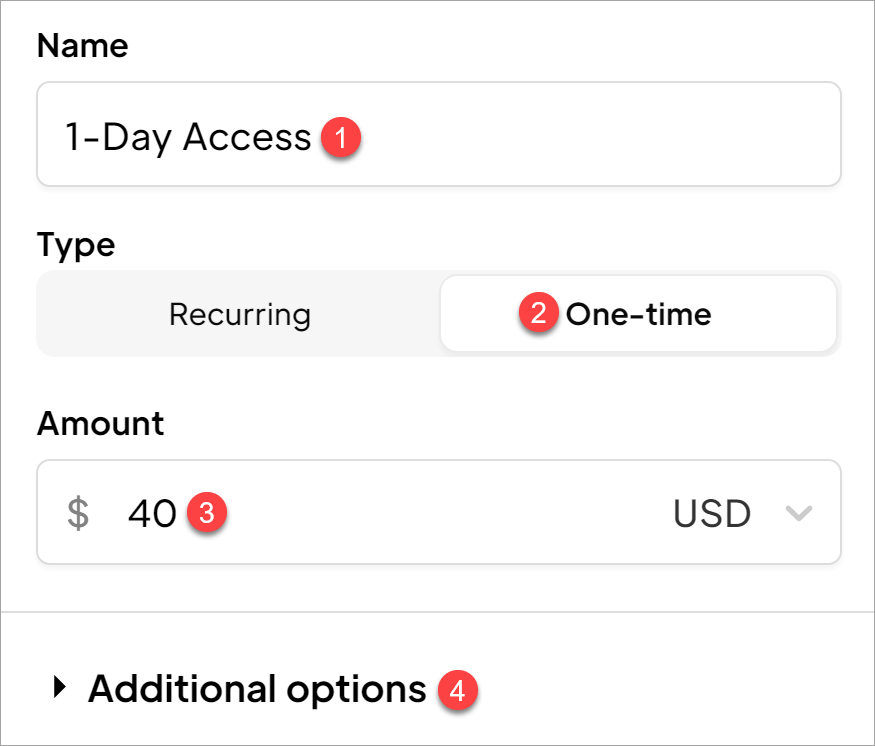This screenshot has width=875, height=746.
Task: Click the red number 2 annotation badge
Action: pos(539,314)
